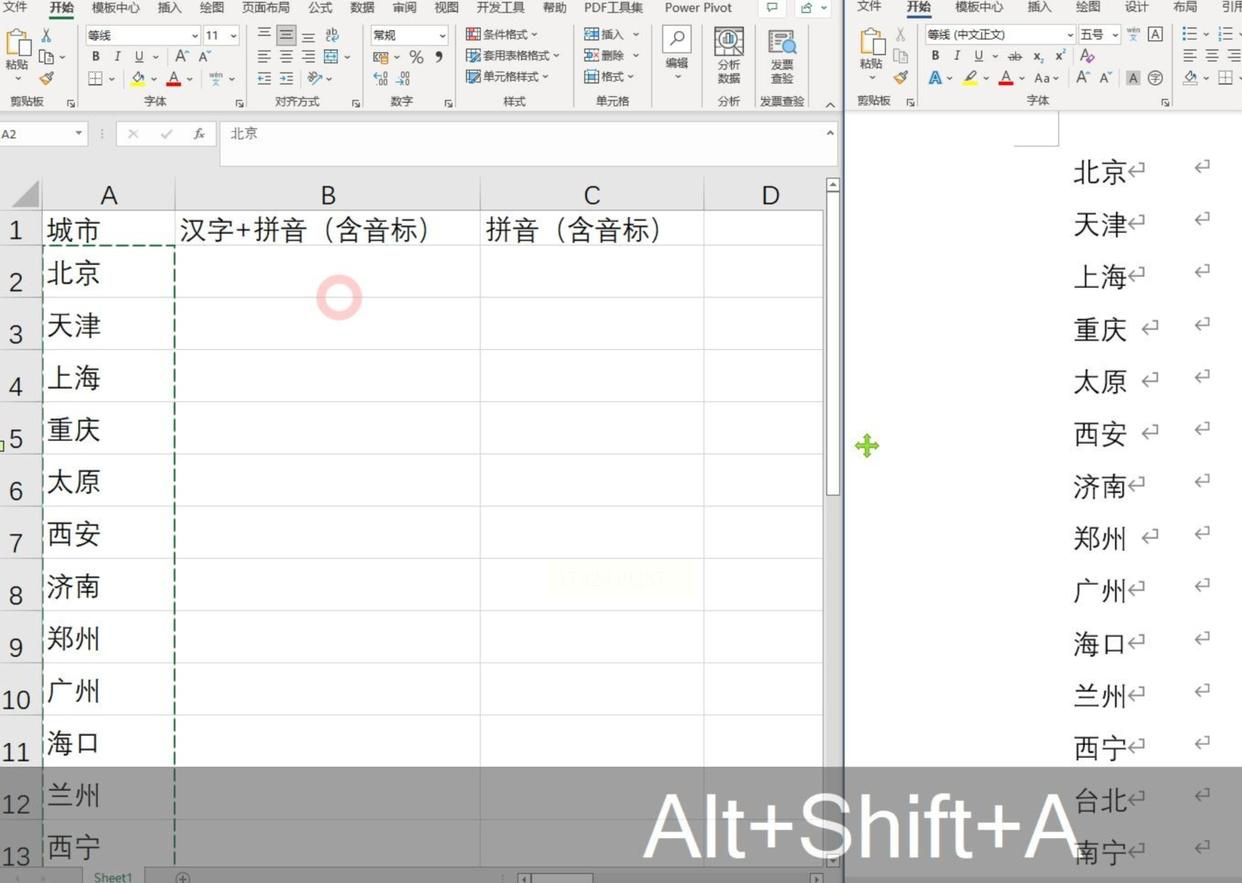Image resolution: width=1242 pixels, height=883 pixels.
Task: Decrease font size in Excel ribbon
Action: [x=205, y=57]
